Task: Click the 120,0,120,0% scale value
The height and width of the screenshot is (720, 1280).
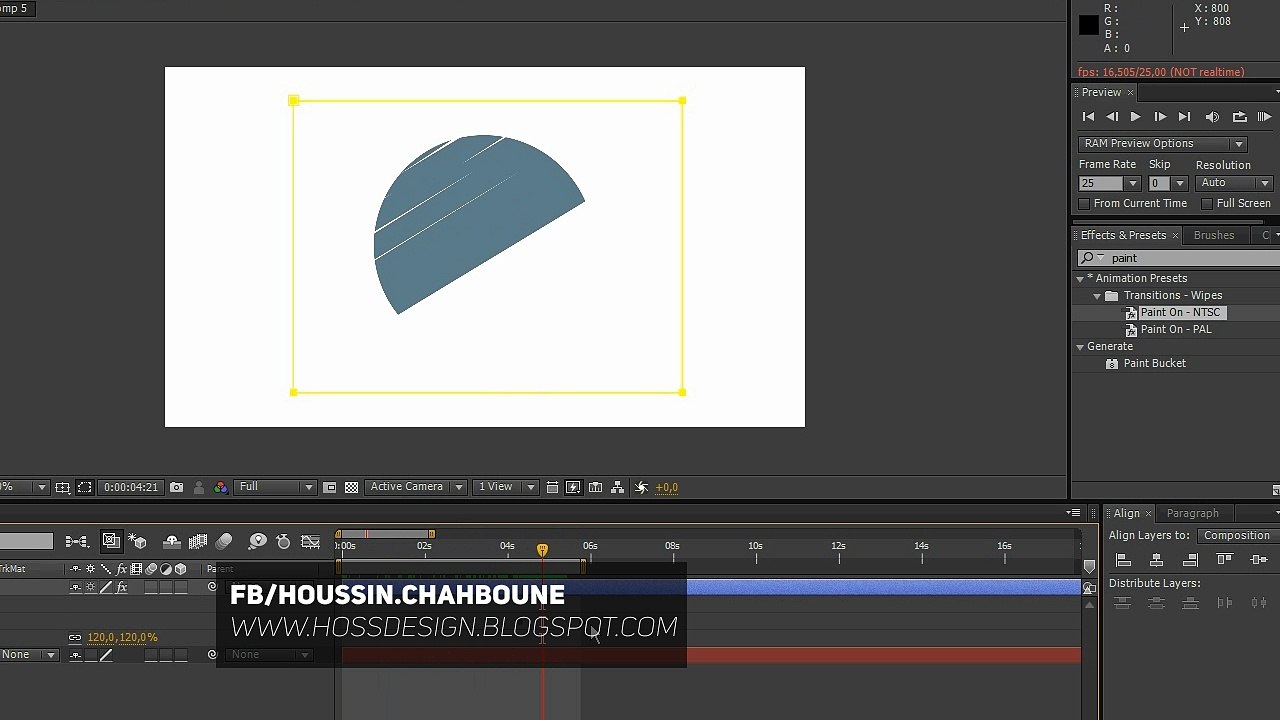Action: click(122, 638)
